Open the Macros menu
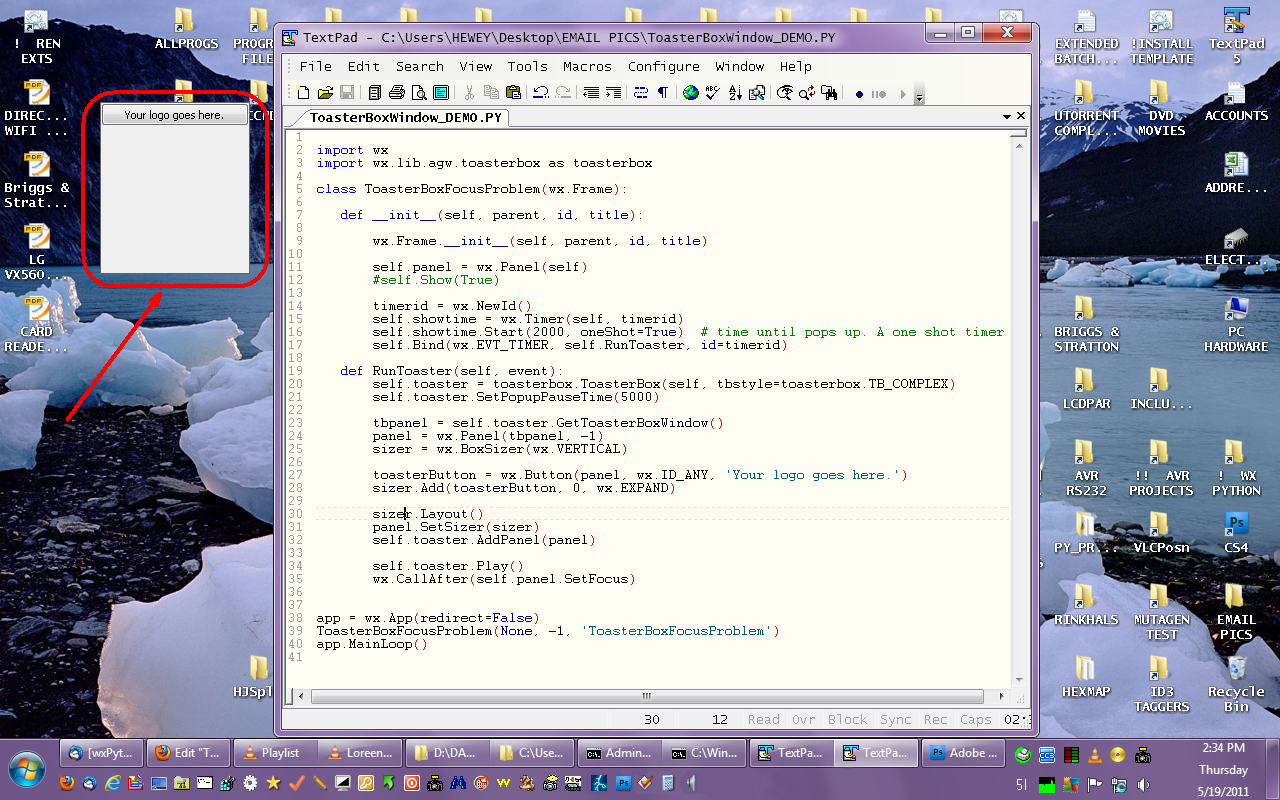Image resolution: width=1280 pixels, height=800 pixels. pos(587,66)
